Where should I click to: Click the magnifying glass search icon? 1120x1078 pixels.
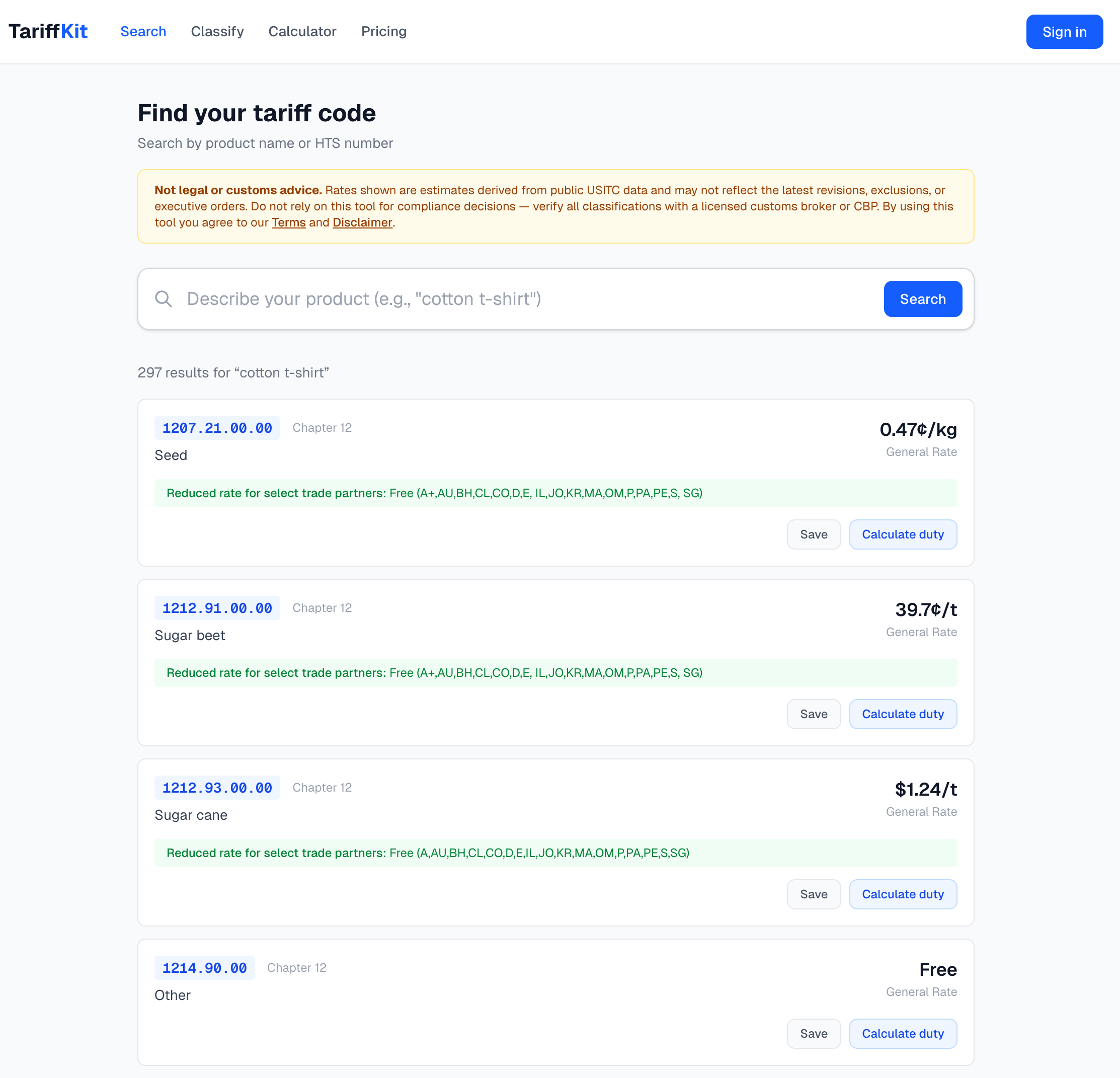click(164, 299)
